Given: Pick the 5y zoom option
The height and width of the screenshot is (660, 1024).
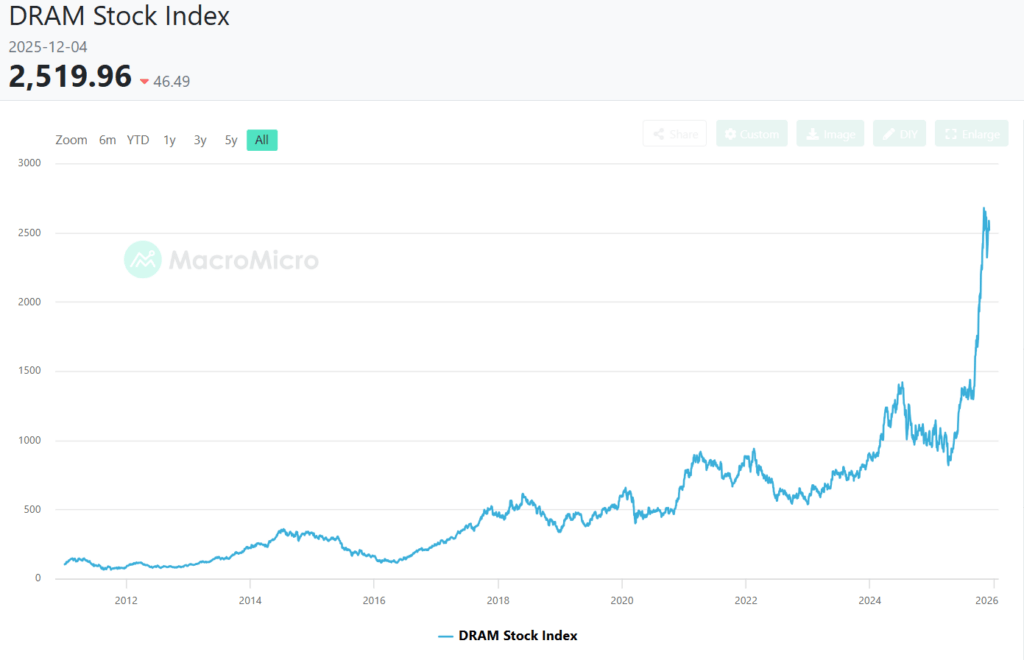Looking at the screenshot, I should (x=231, y=140).
